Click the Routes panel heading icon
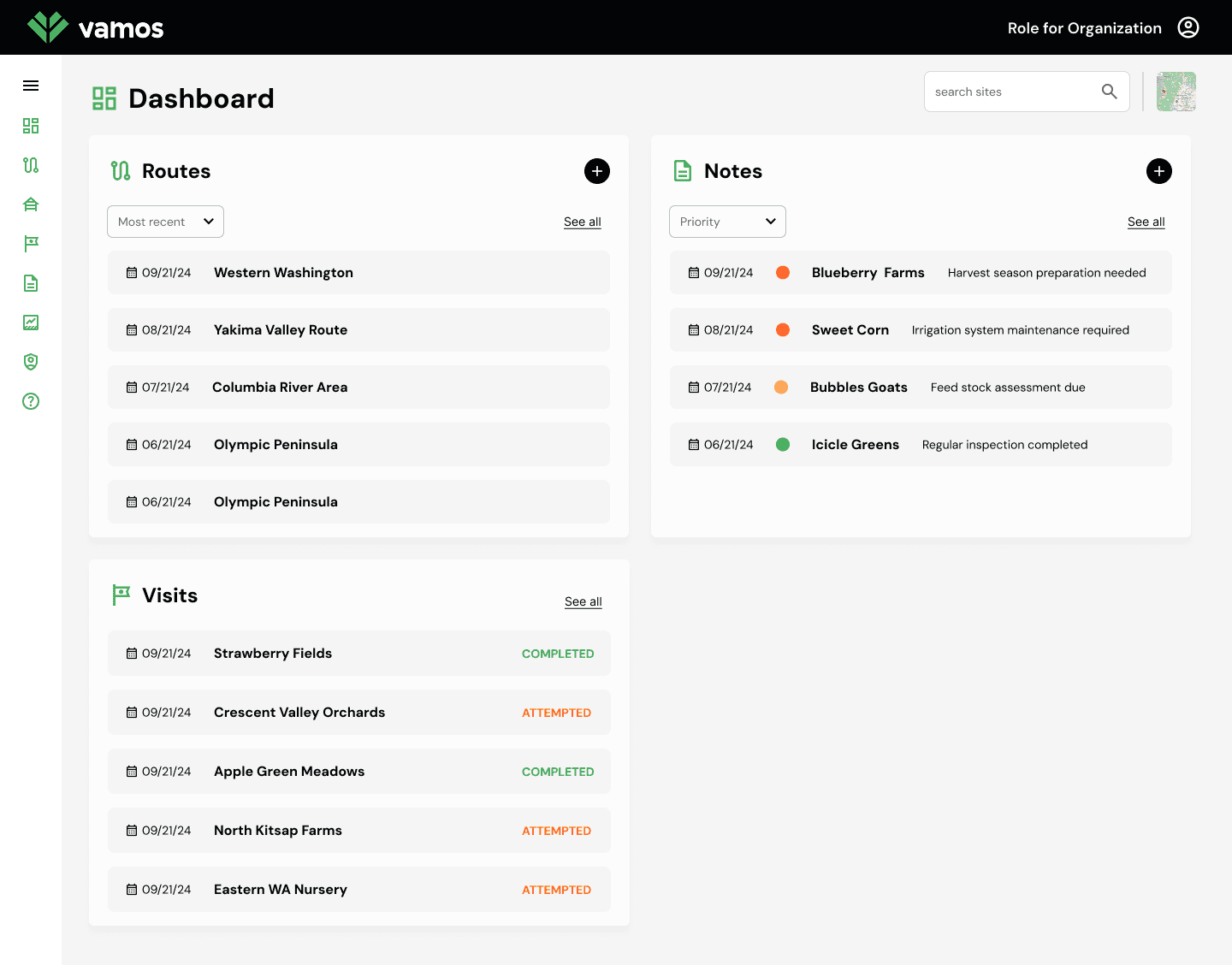This screenshot has width=1232, height=965. (x=121, y=171)
